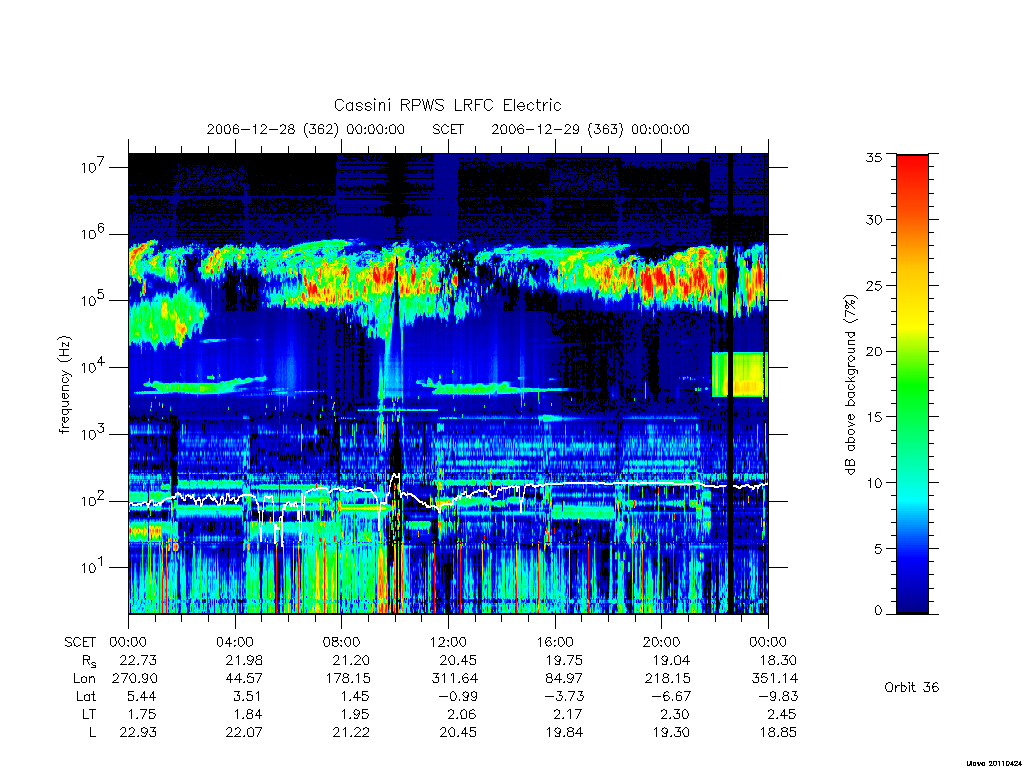Image resolution: width=1024 pixels, height=768 pixels.
Task: Click the 'Lat' row label
Action: pos(86,696)
